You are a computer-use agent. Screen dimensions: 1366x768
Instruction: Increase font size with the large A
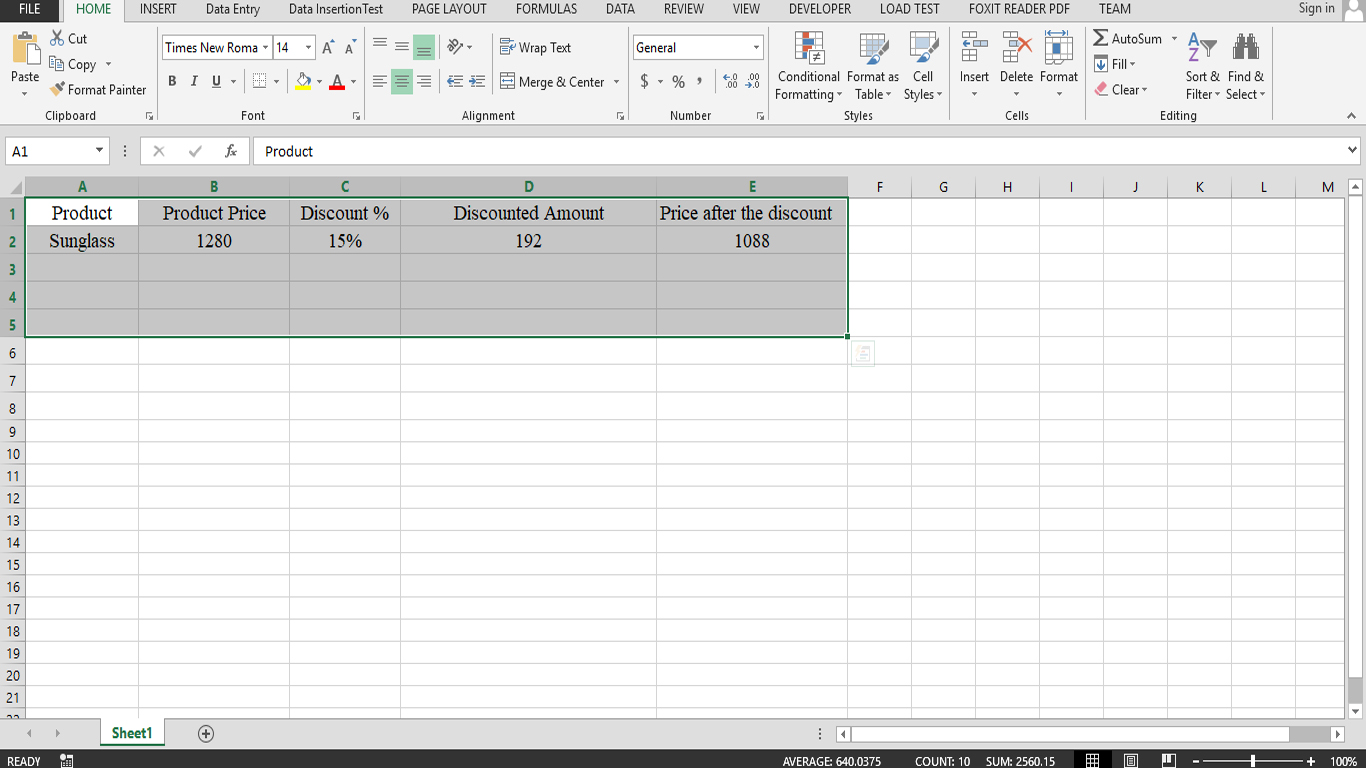(x=328, y=47)
